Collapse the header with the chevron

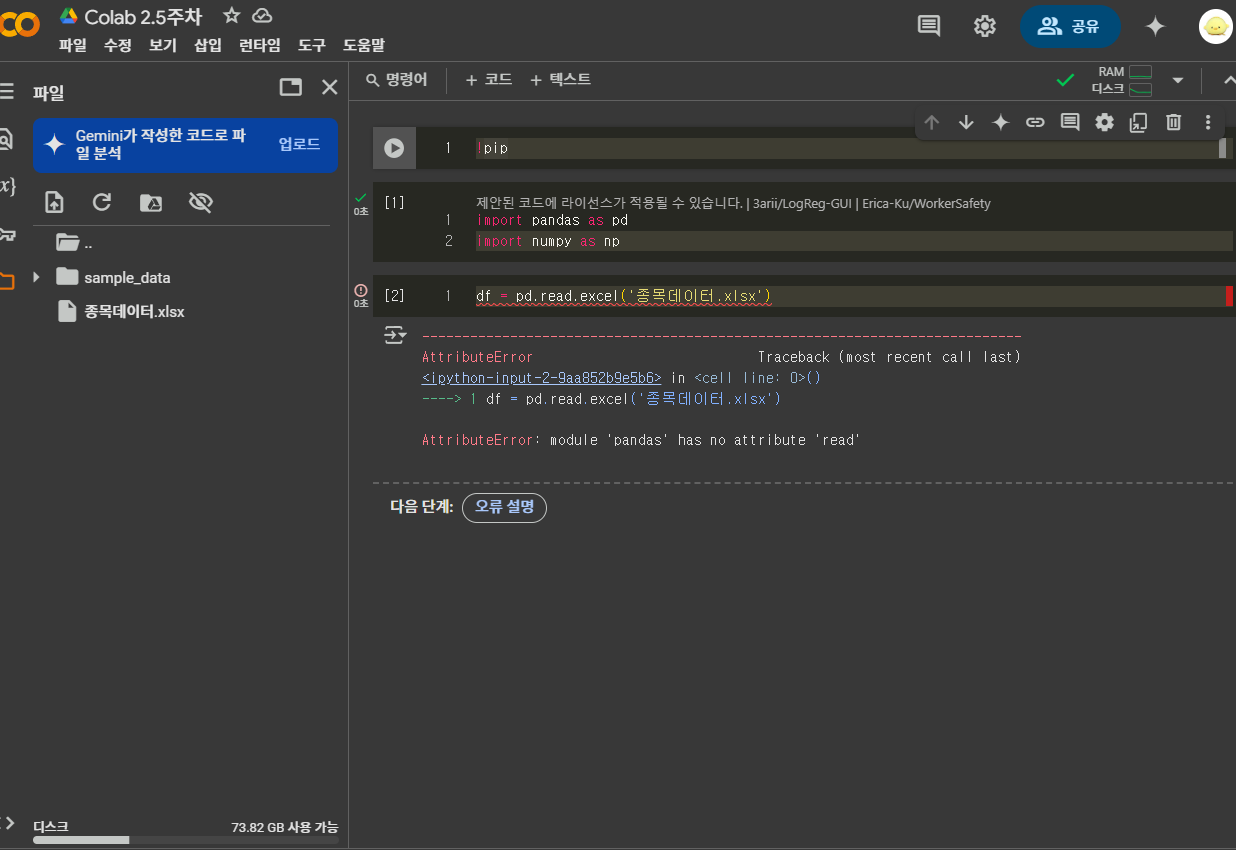coord(1228,80)
